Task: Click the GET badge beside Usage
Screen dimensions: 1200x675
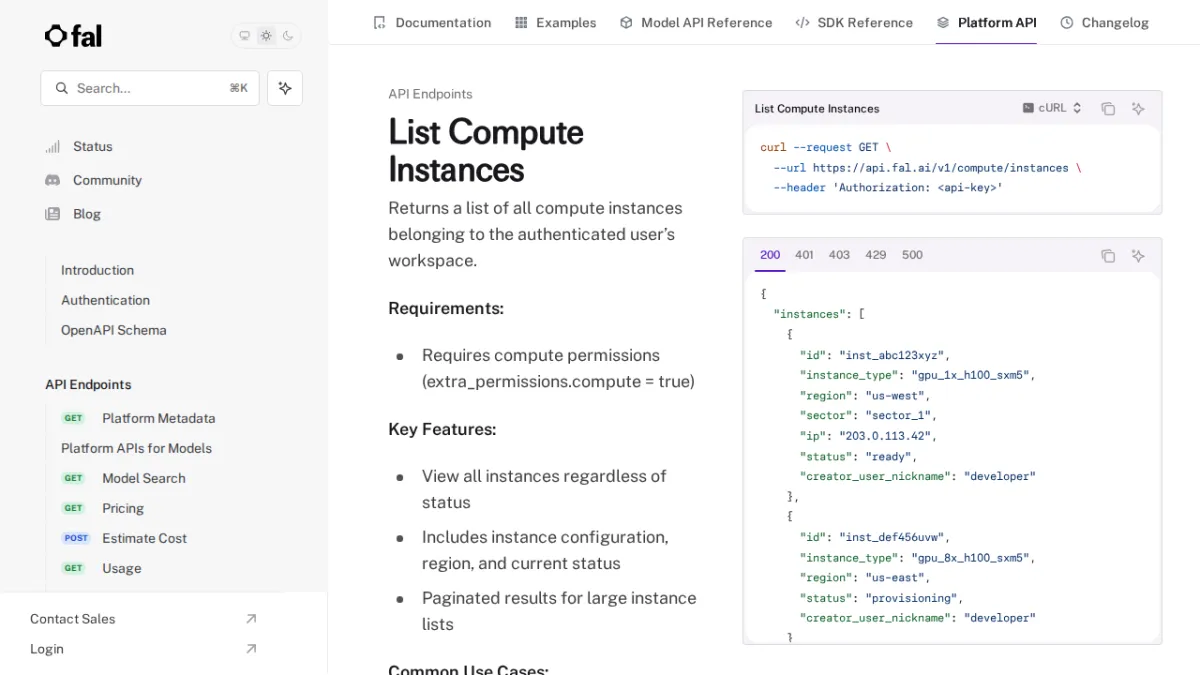Action: [74, 568]
